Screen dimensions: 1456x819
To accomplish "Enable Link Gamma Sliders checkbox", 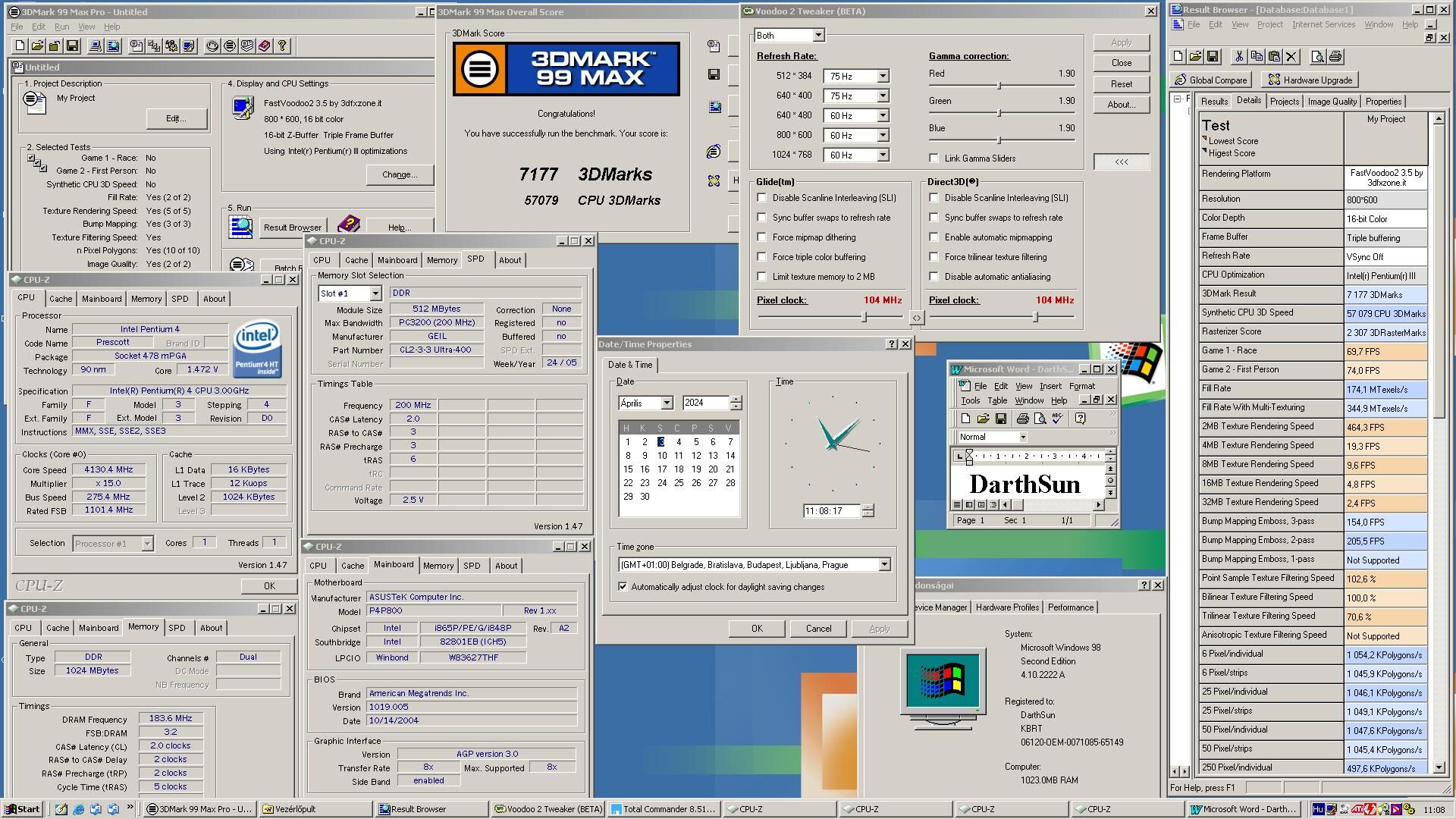I will pos(934,158).
